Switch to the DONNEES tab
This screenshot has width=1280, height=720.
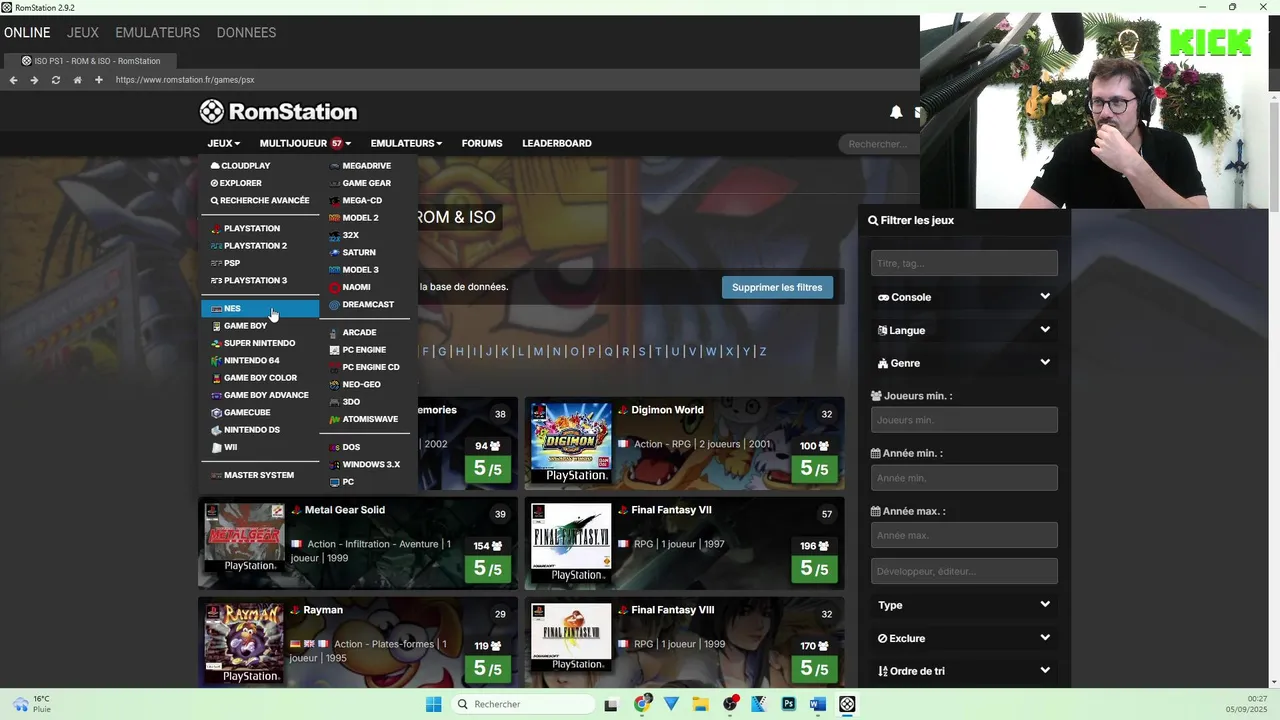point(246,33)
